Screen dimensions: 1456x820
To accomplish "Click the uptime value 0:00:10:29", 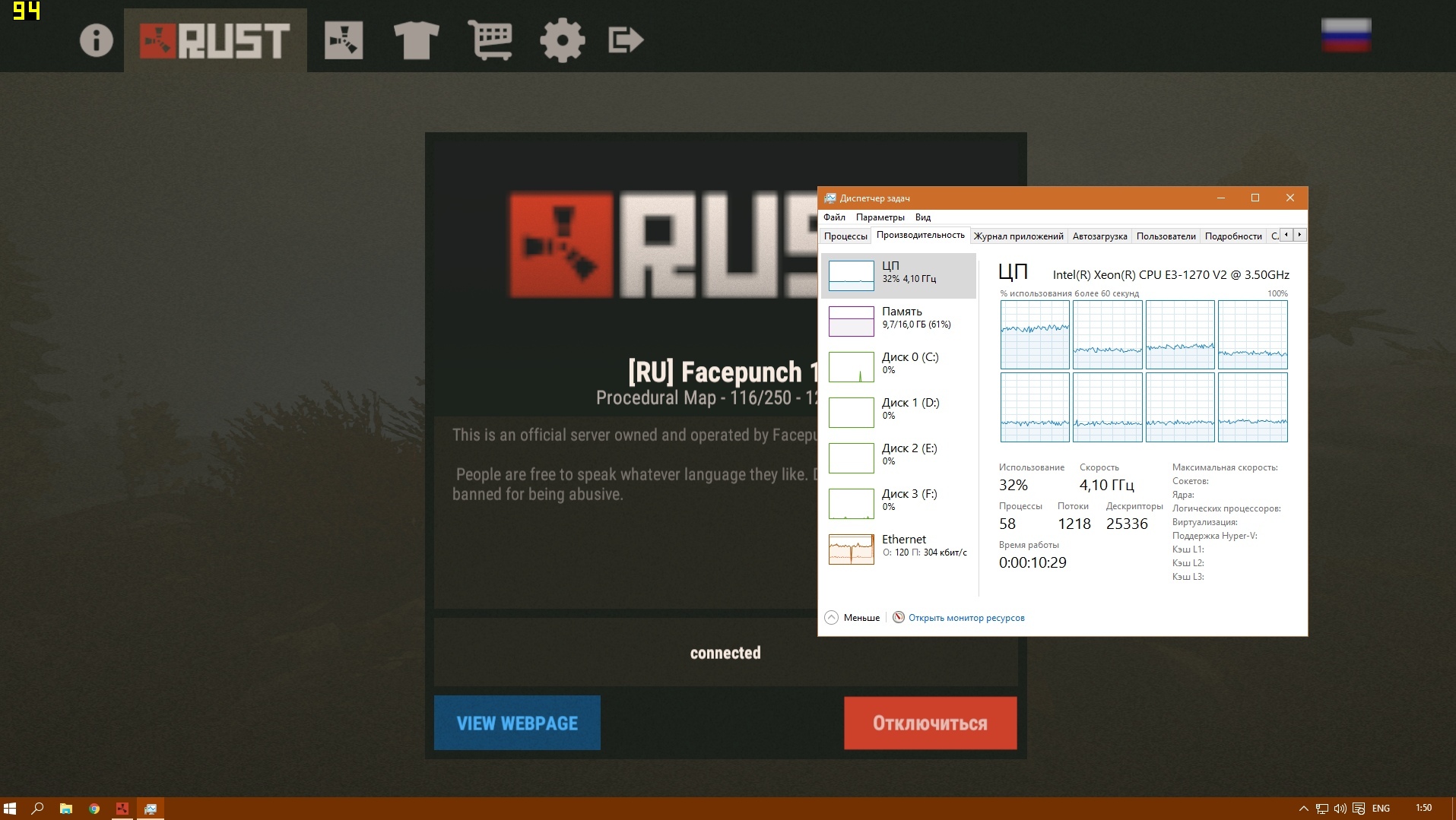I will point(1033,562).
